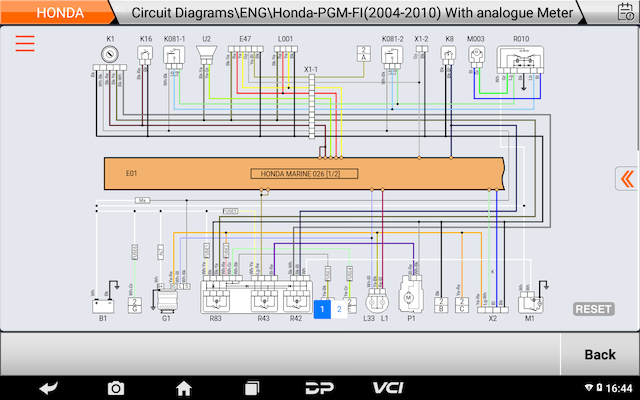Follow the 2/A page reference box

(x=363, y=54)
